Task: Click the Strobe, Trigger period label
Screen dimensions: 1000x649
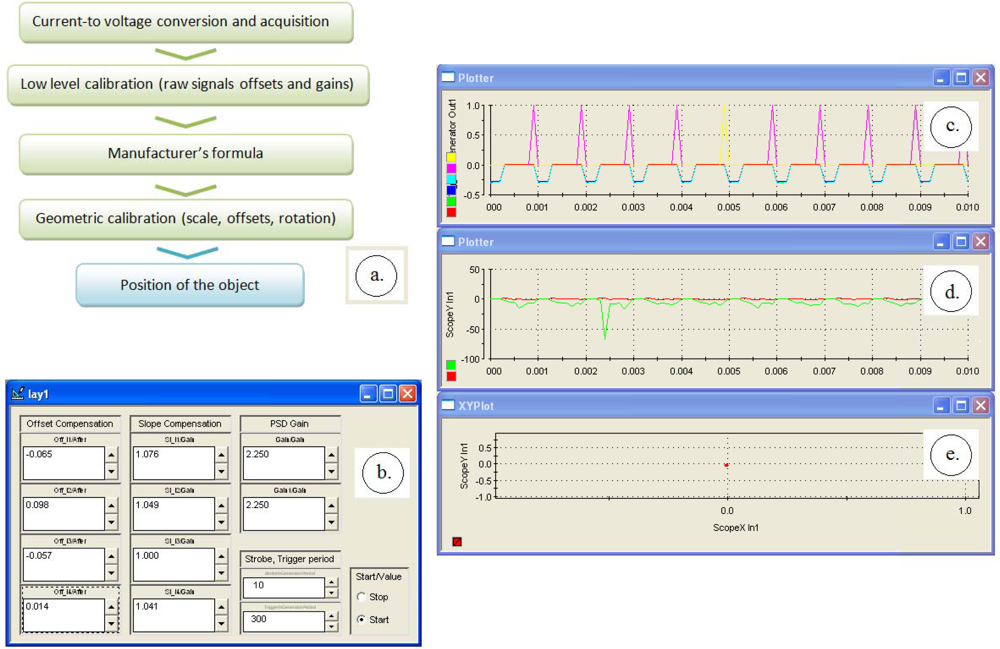Action: point(290,558)
